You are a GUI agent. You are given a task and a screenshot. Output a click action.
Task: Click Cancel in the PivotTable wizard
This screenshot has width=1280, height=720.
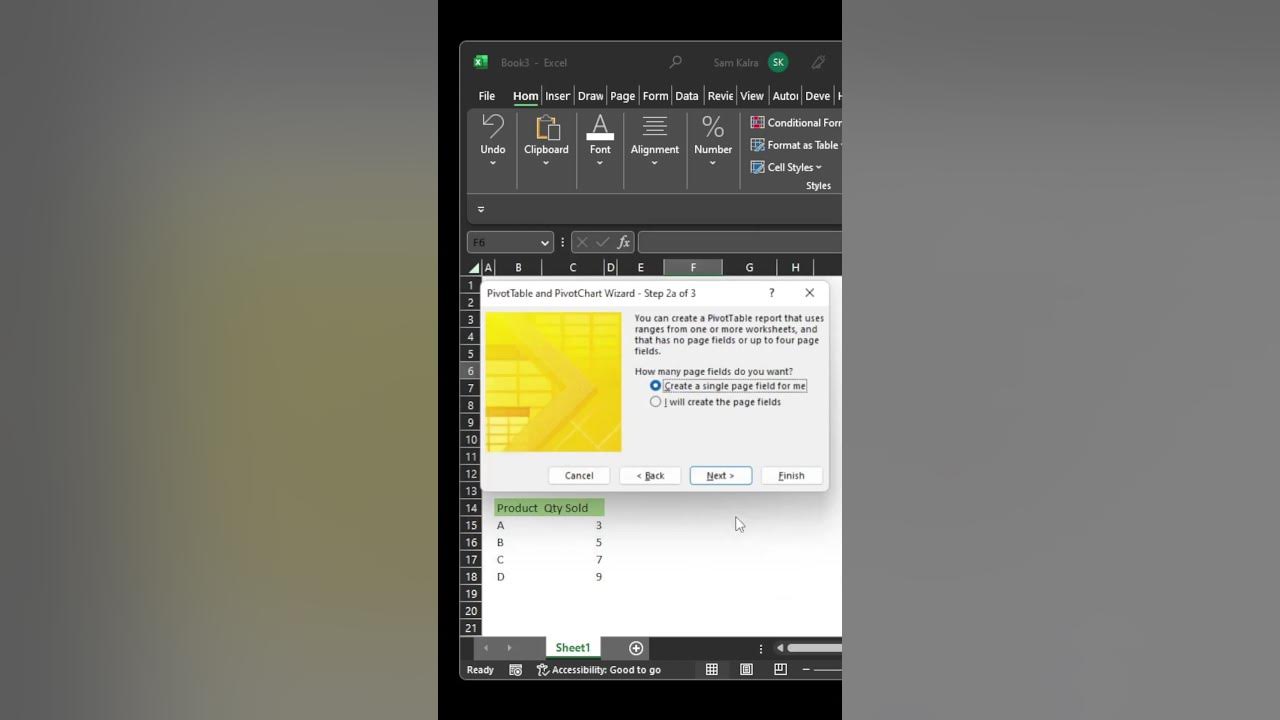coord(579,476)
